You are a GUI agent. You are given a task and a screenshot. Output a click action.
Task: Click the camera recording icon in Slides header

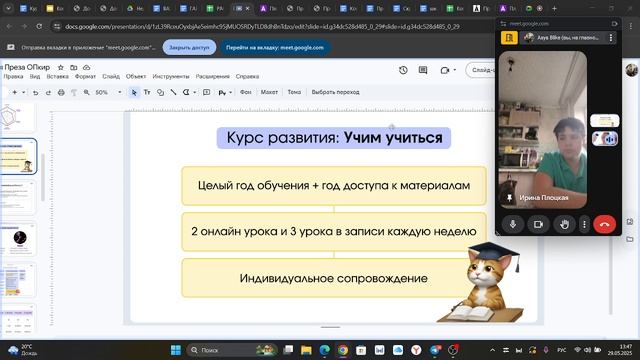[x=445, y=70]
